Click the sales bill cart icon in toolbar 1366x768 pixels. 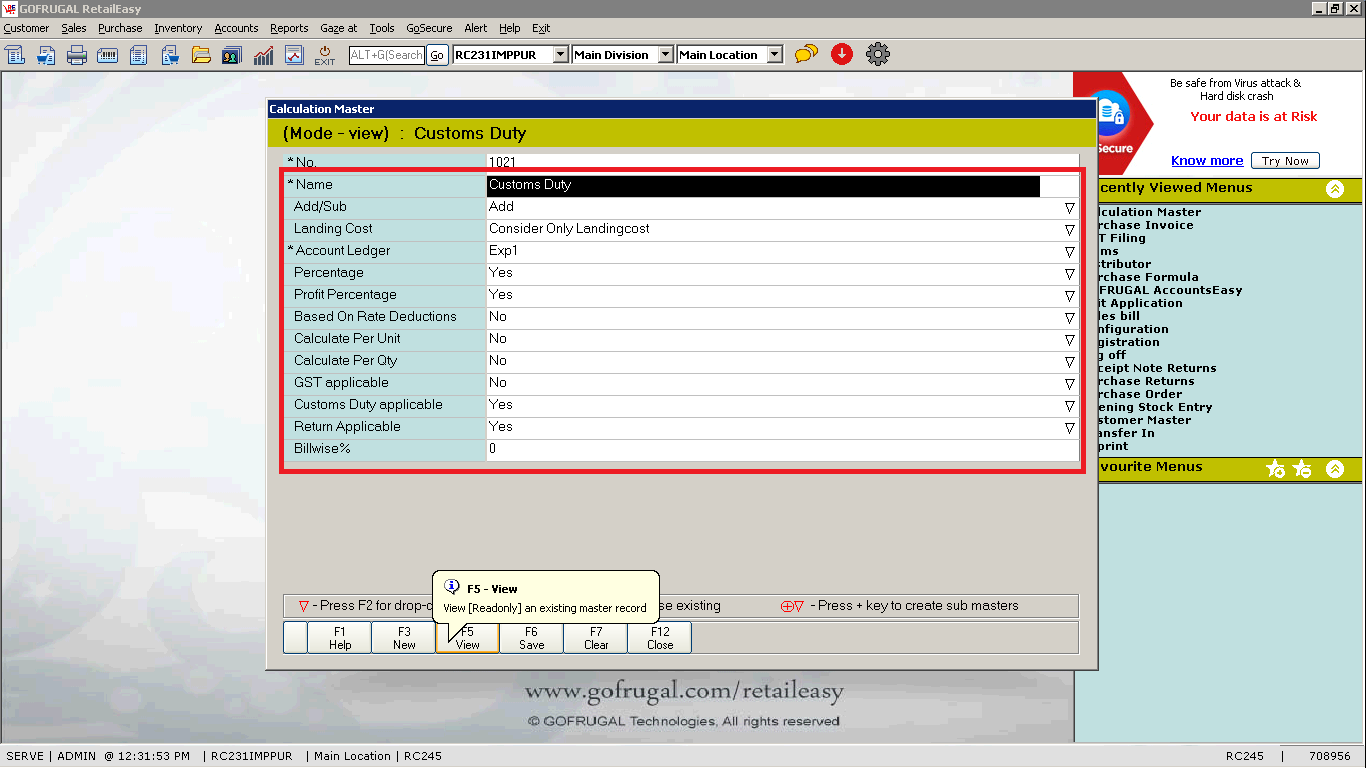click(46, 55)
